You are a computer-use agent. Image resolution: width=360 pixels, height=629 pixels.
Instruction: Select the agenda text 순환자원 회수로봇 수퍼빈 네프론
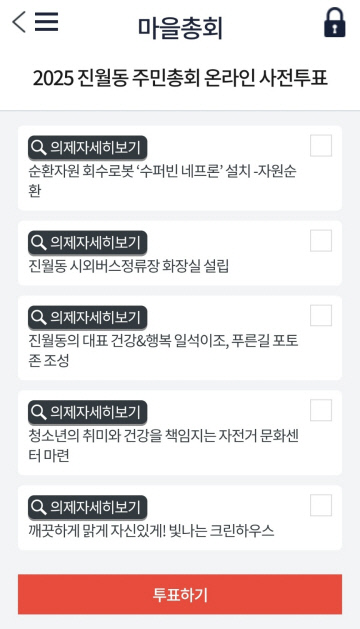click(x=125, y=172)
